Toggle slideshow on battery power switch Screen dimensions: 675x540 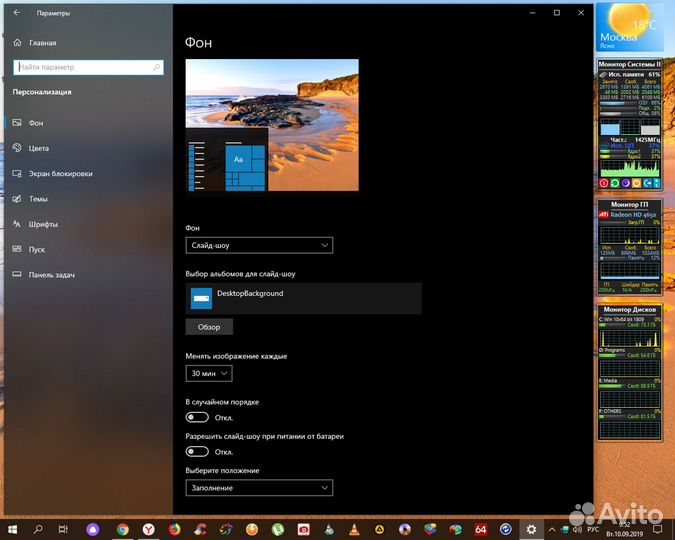click(x=197, y=451)
